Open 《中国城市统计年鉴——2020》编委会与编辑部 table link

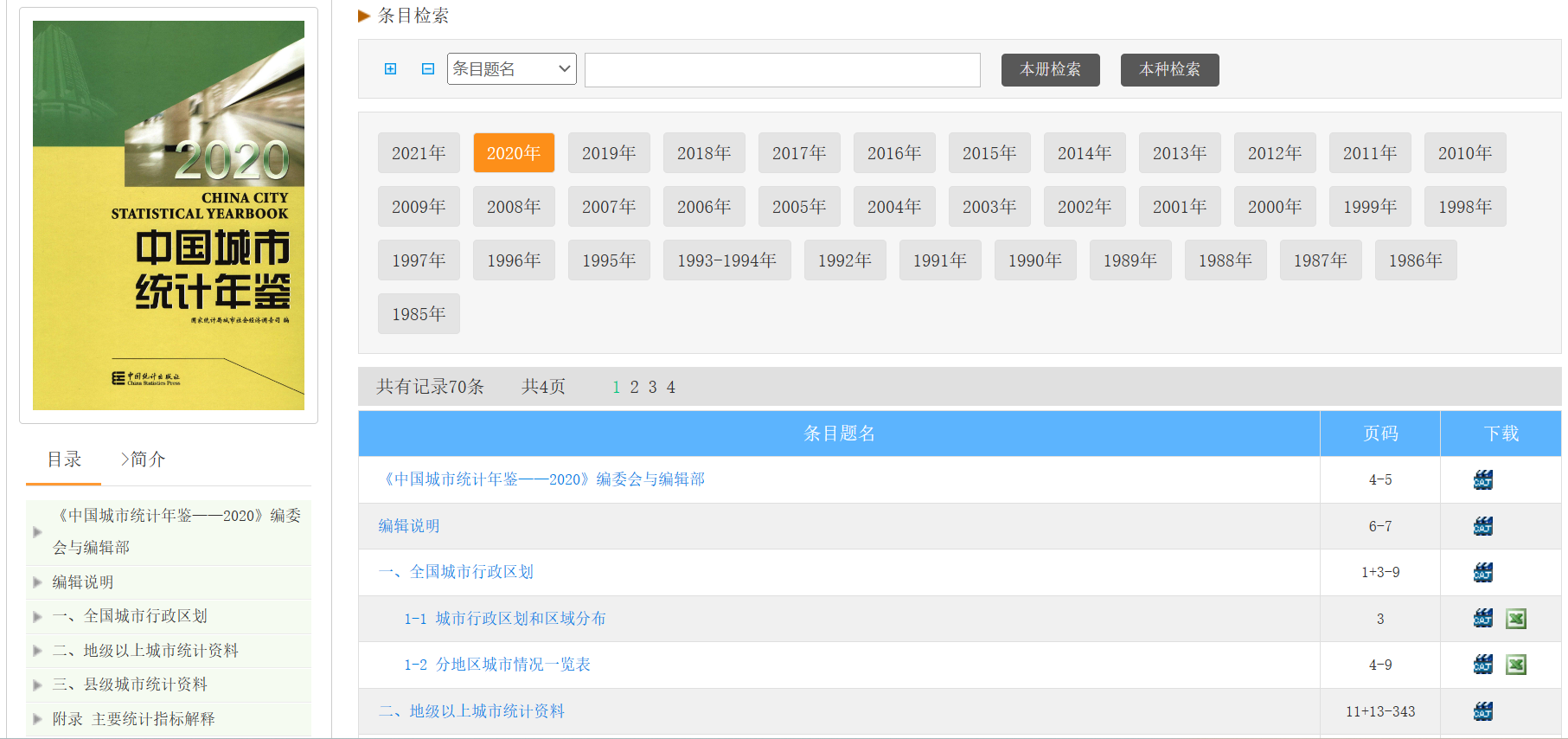click(x=541, y=479)
